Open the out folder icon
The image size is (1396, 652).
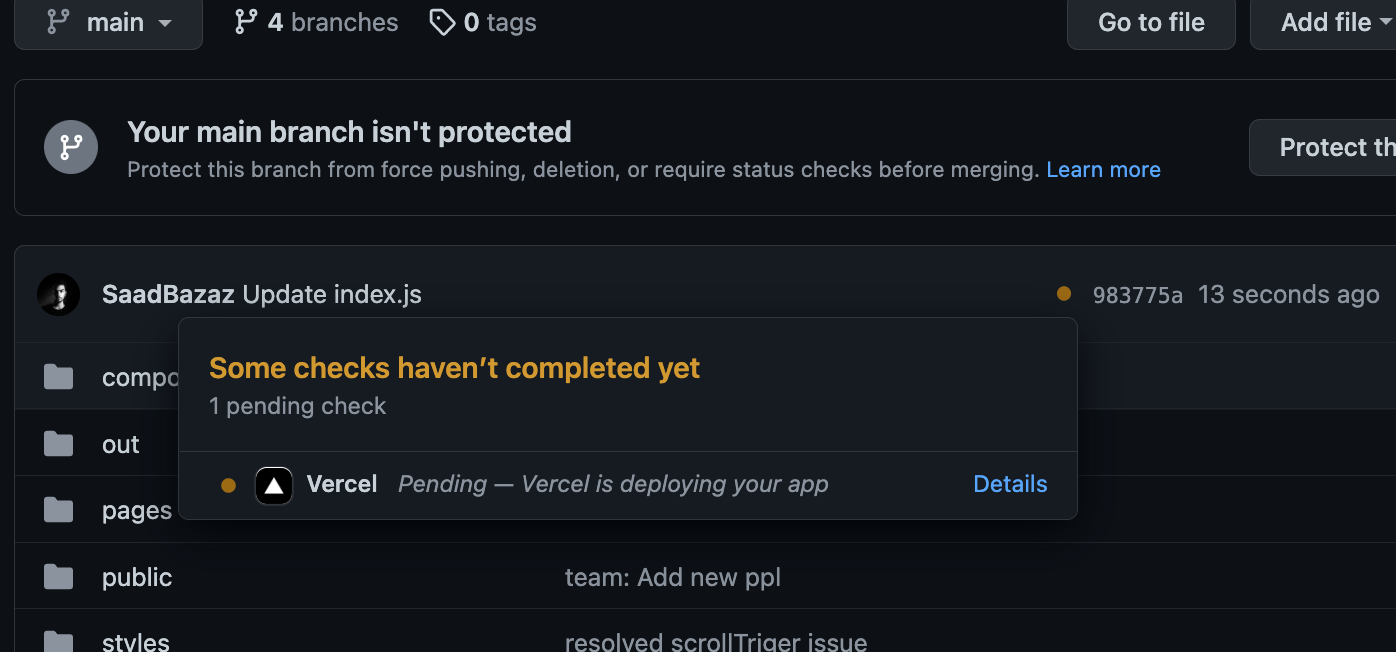point(58,443)
